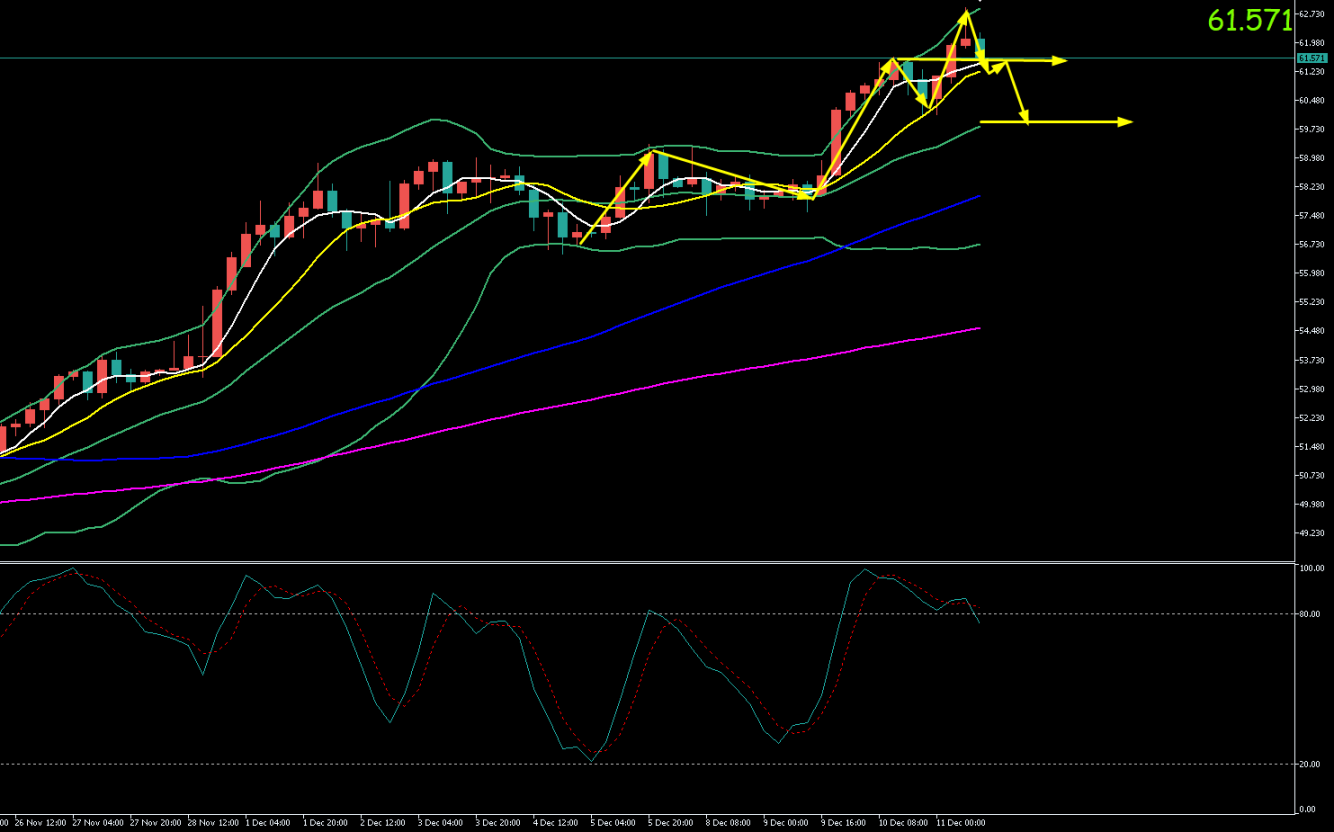
Task: Click the 5 Dec 04:00 time label
Action: point(611,823)
